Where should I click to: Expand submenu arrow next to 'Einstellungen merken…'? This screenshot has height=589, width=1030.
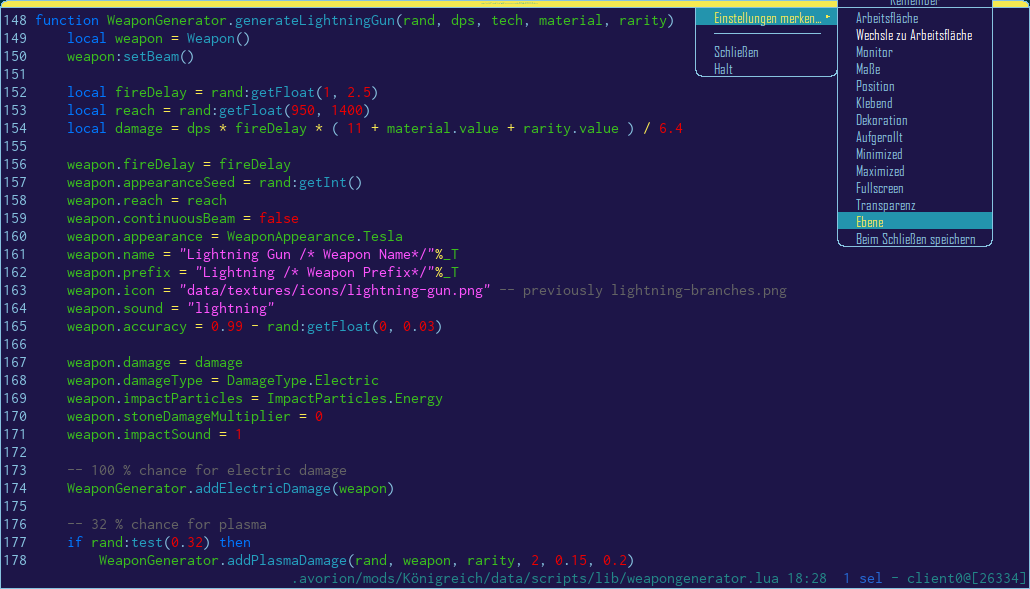coord(828,17)
